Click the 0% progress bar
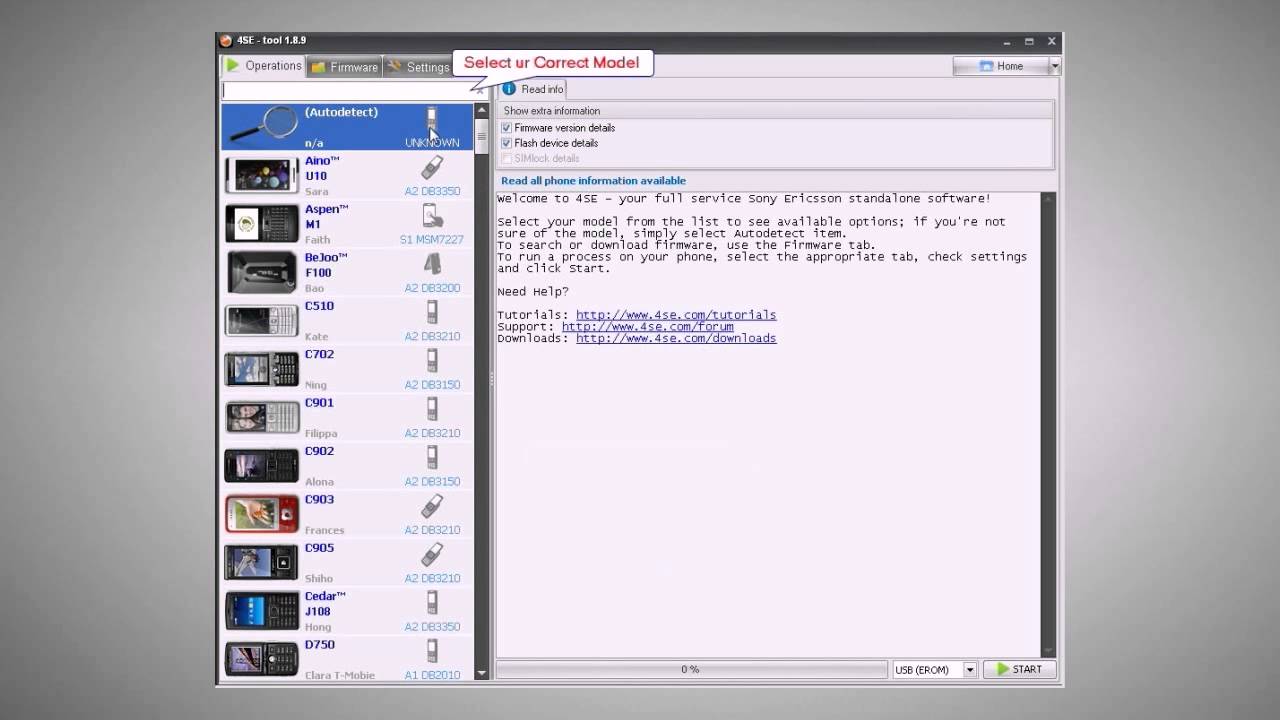Image resolution: width=1280 pixels, height=720 pixels. (x=691, y=670)
